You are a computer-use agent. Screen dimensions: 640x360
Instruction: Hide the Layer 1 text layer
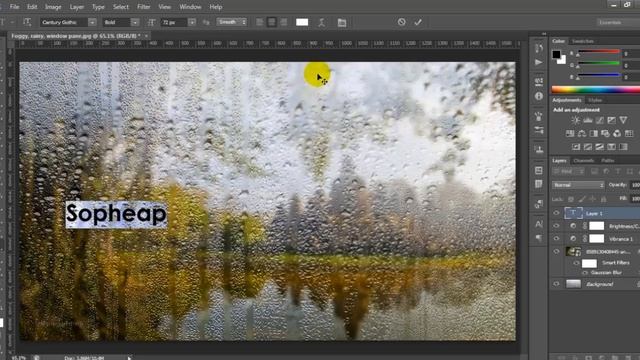pos(556,213)
